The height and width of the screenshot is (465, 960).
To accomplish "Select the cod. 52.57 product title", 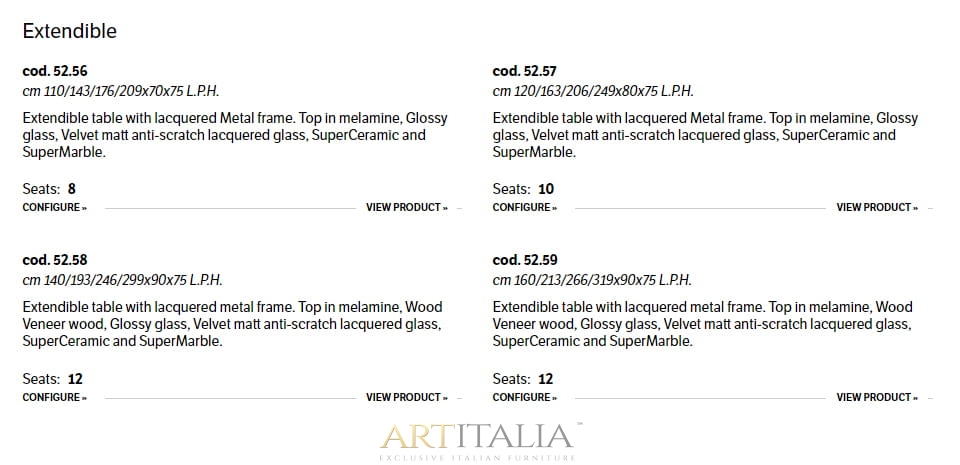I will point(525,71).
